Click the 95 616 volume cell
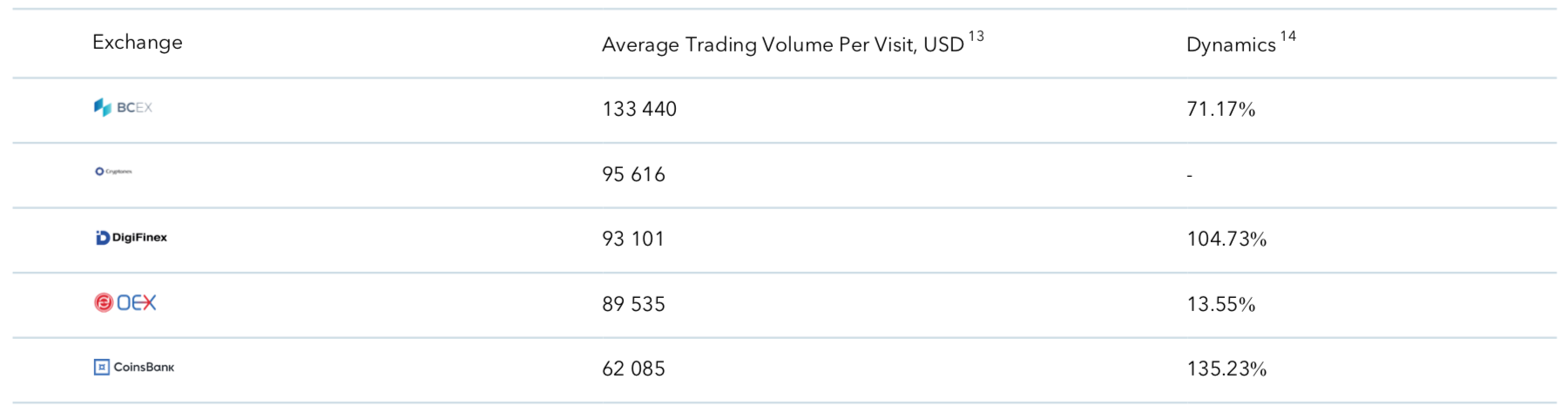1568x413 pixels. coord(633,174)
